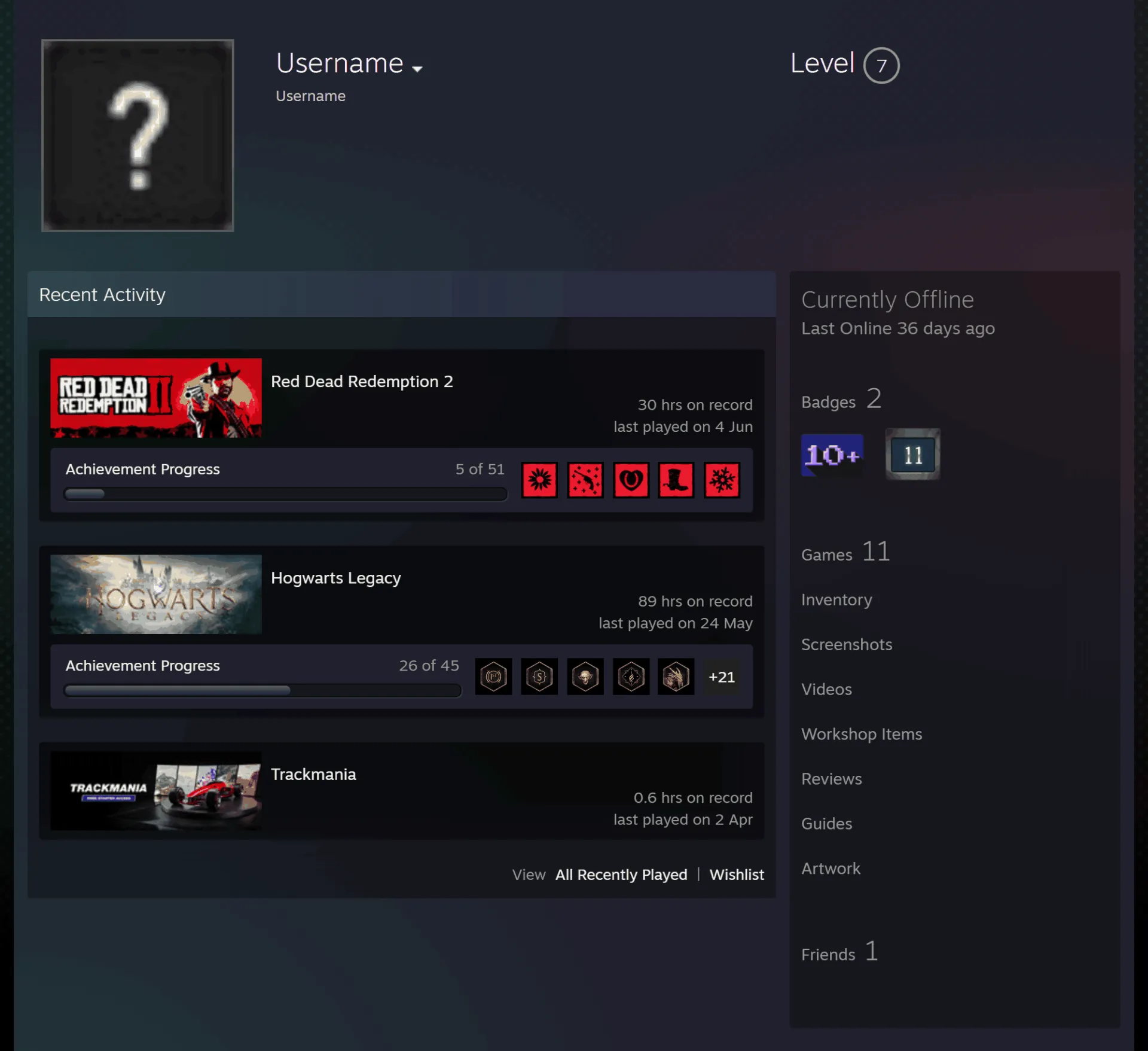Open the Friends 1 link
The width and height of the screenshot is (1148, 1051).
tap(839, 952)
